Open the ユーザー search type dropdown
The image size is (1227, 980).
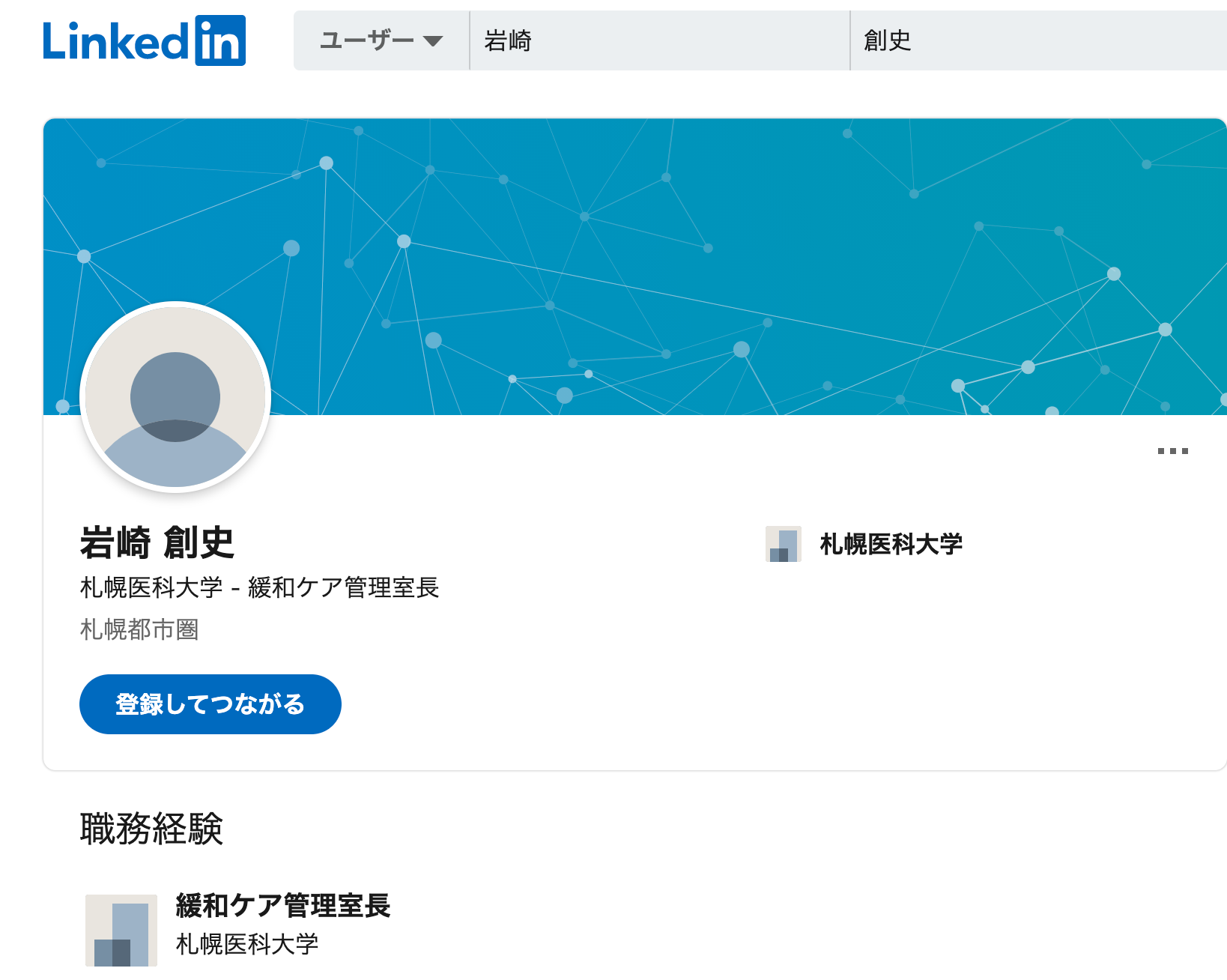click(381, 40)
